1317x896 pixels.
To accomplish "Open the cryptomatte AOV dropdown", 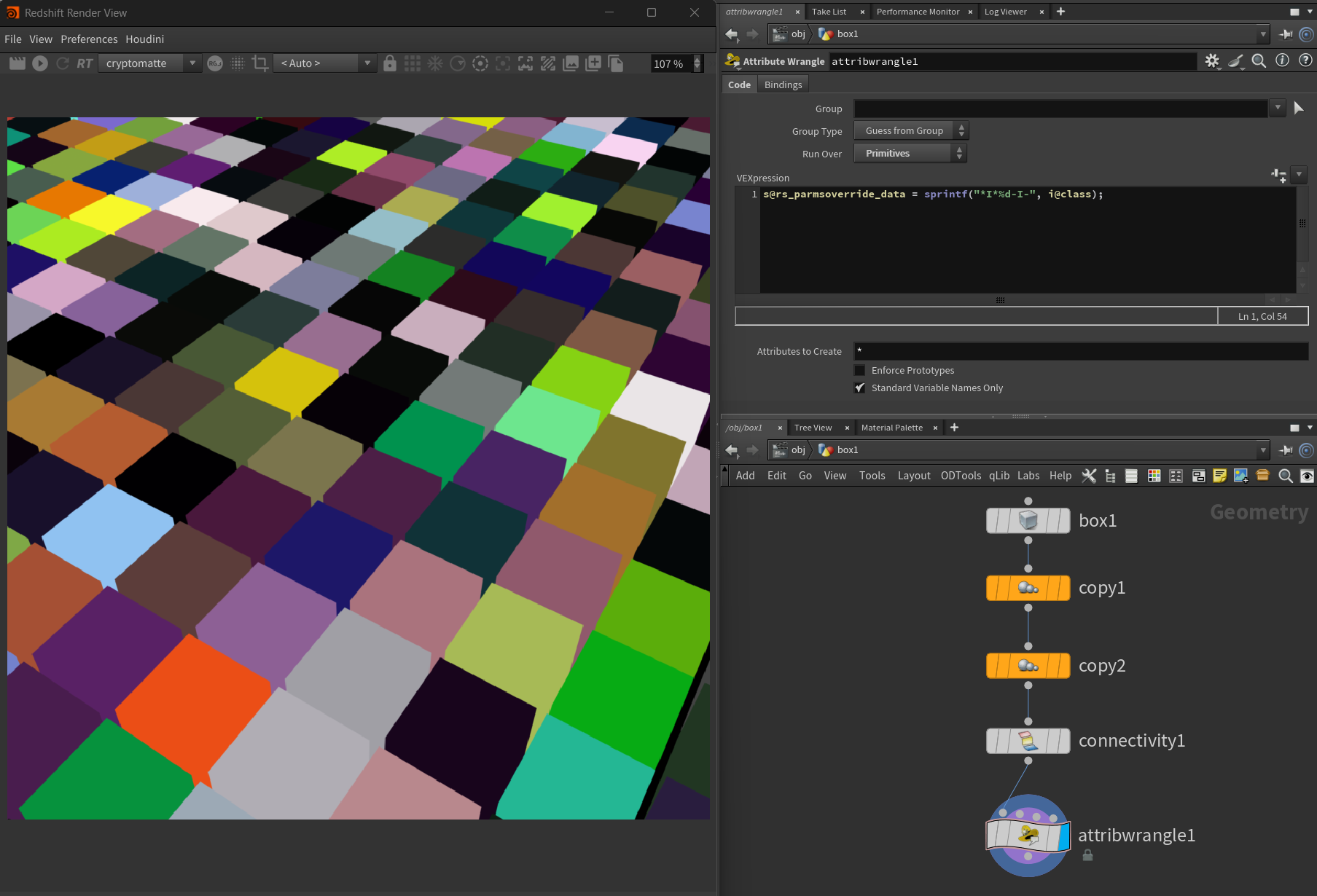I will point(150,63).
